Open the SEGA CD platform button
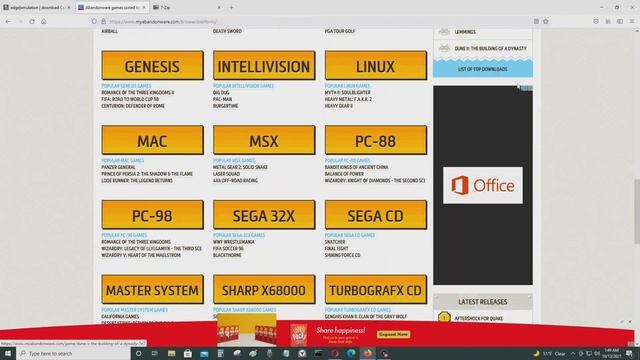 coord(376,215)
